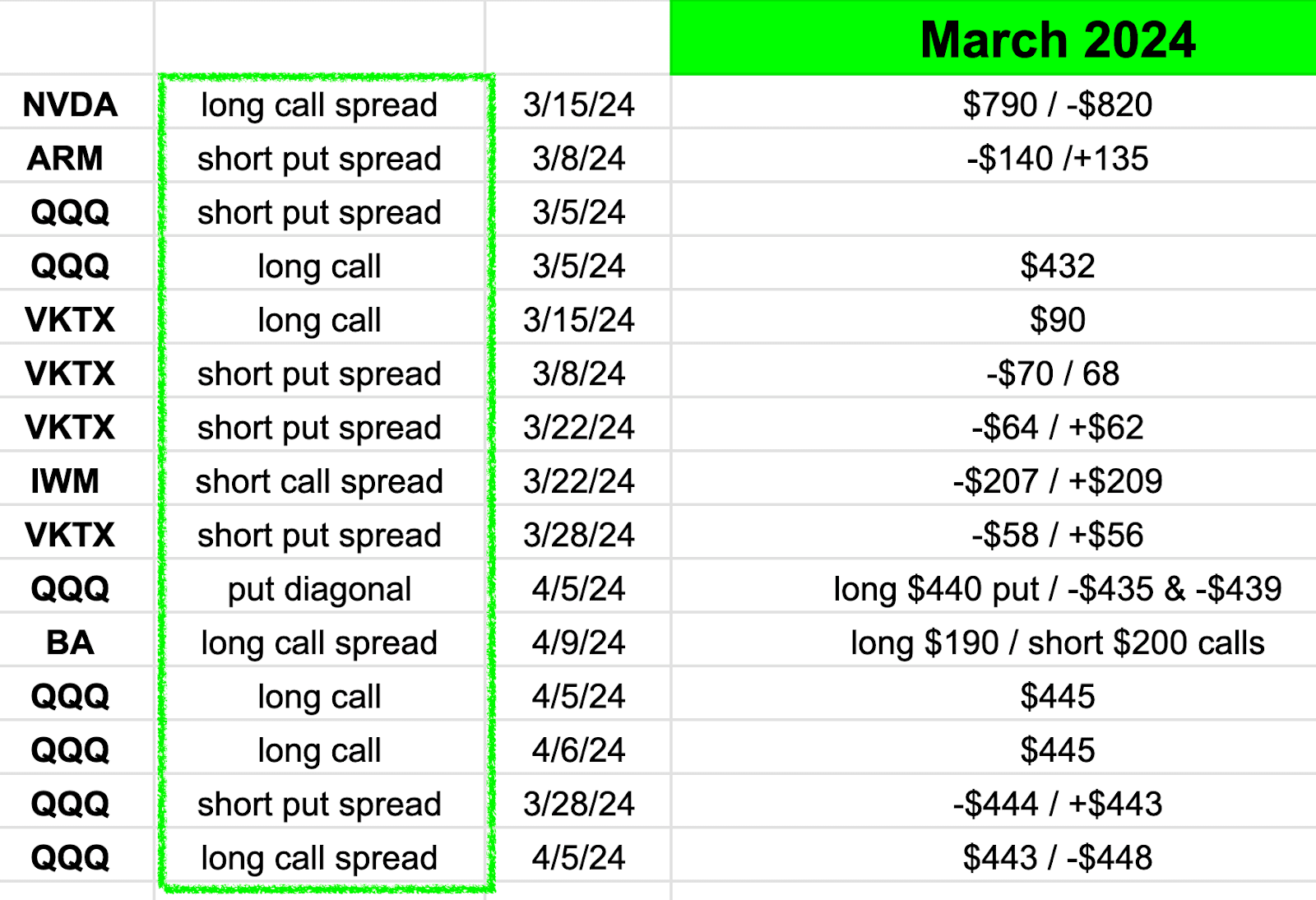Viewport: 1316px width, 900px height.
Task: Click the long $440 put diagonal details cell
Action: pos(993,587)
